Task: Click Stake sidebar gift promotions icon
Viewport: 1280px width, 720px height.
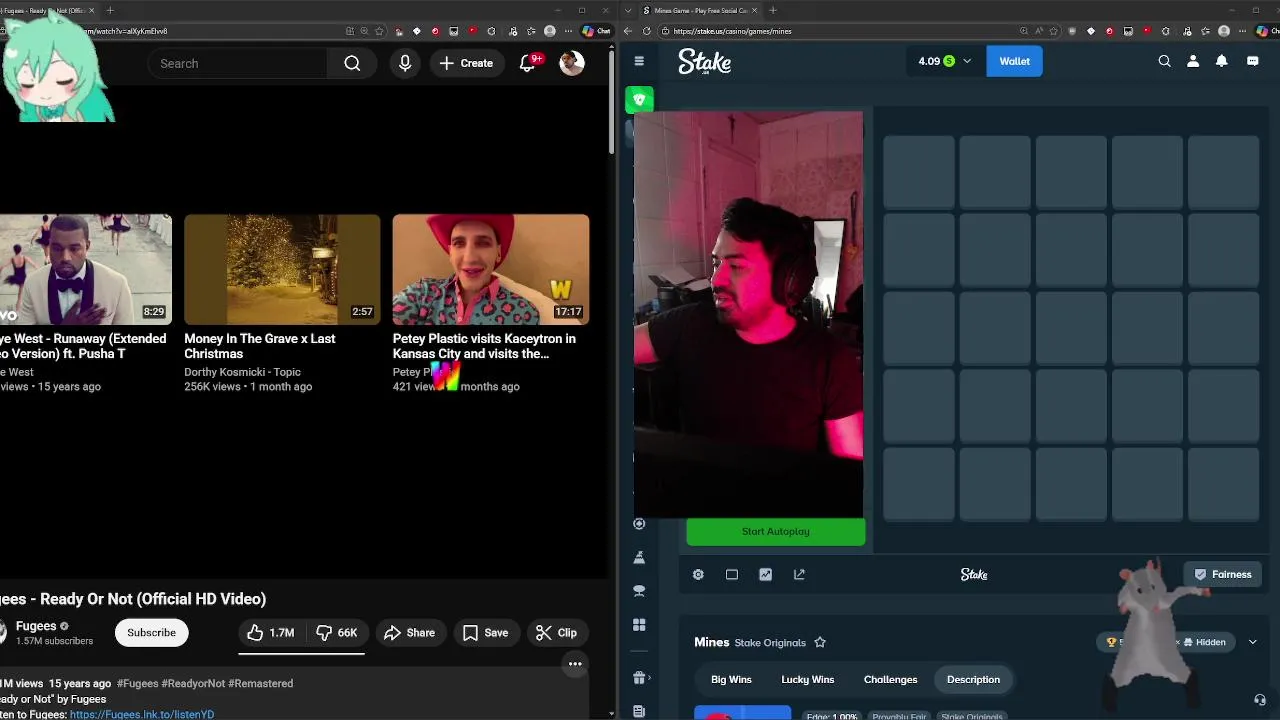Action: click(639, 677)
